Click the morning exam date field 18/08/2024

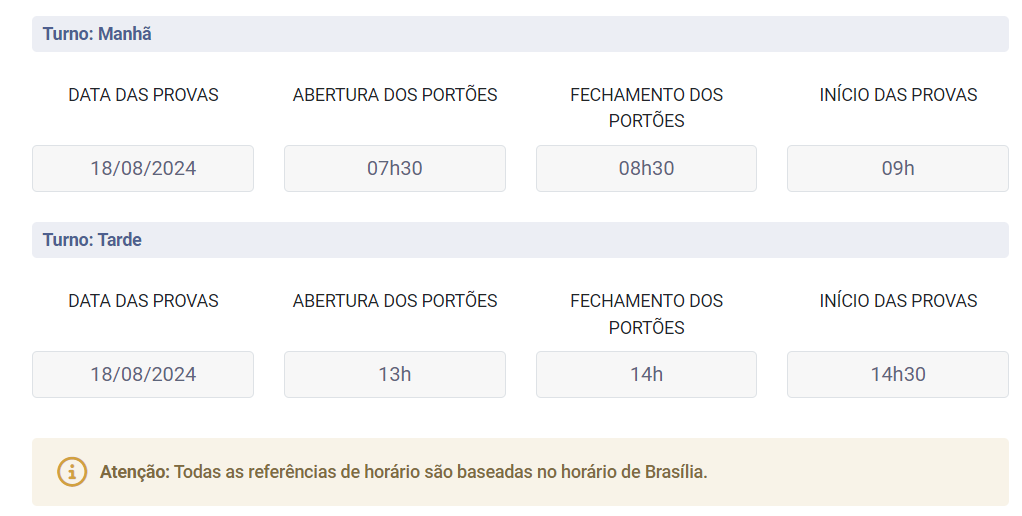coord(143,168)
